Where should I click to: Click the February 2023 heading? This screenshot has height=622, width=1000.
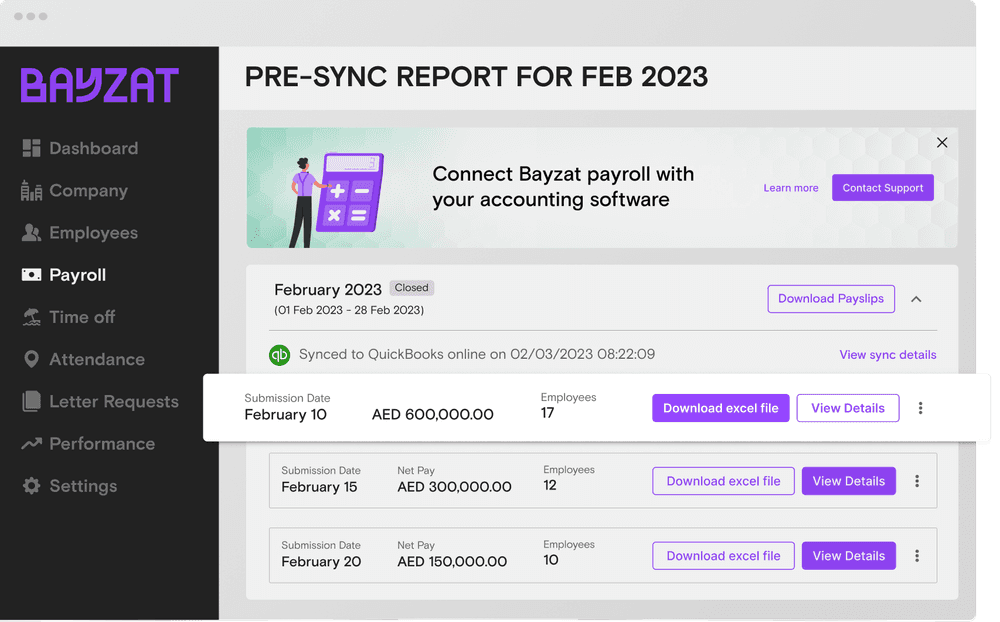point(328,290)
